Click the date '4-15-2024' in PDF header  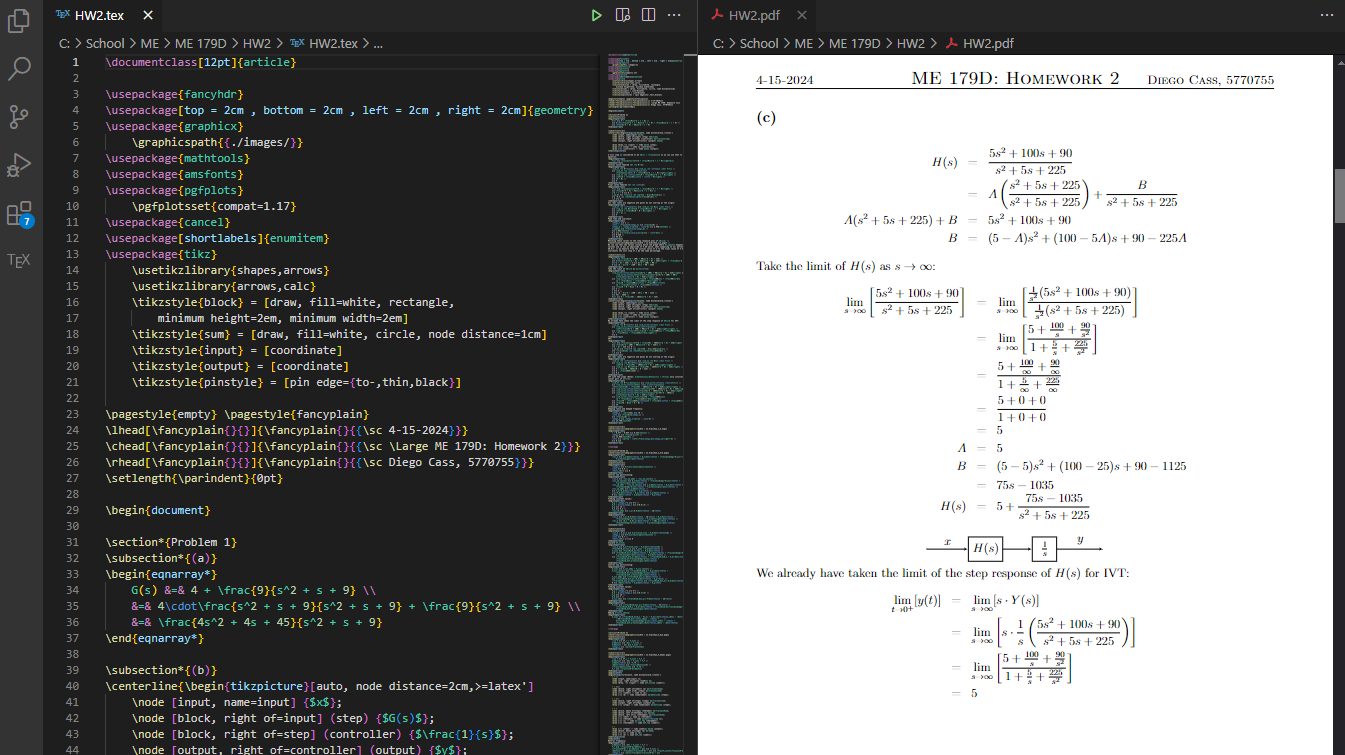pyautogui.click(x=785, y=81)
